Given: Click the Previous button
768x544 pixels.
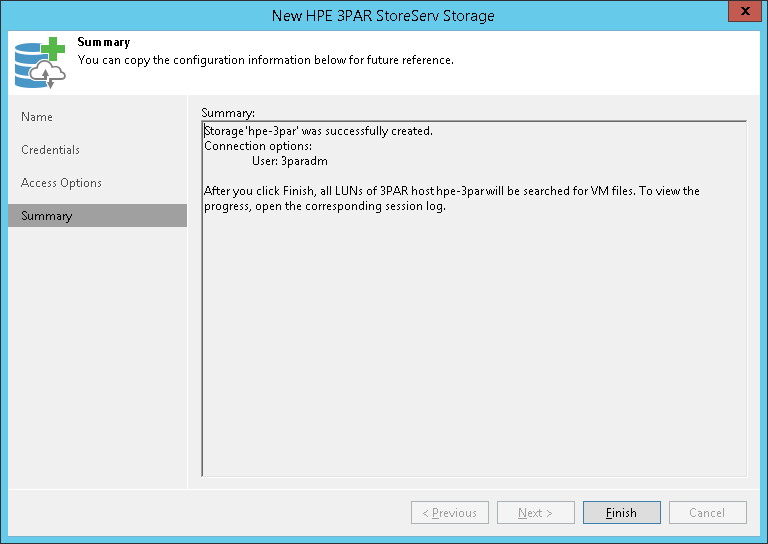Looking at the screenshot, I should tap(449, 513).
